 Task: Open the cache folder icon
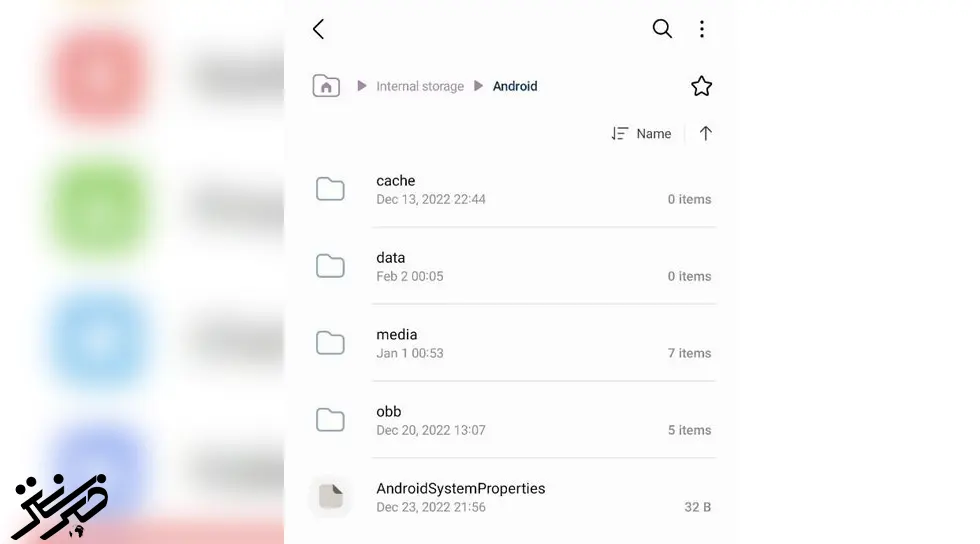click(330, 189)
